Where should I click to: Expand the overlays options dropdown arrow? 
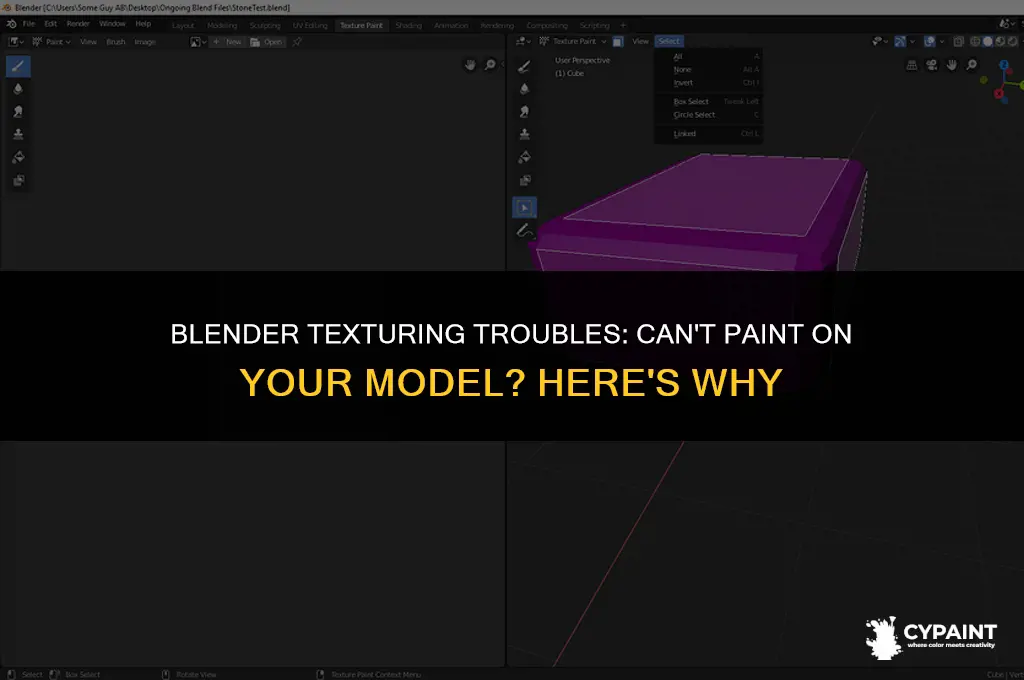942,41
